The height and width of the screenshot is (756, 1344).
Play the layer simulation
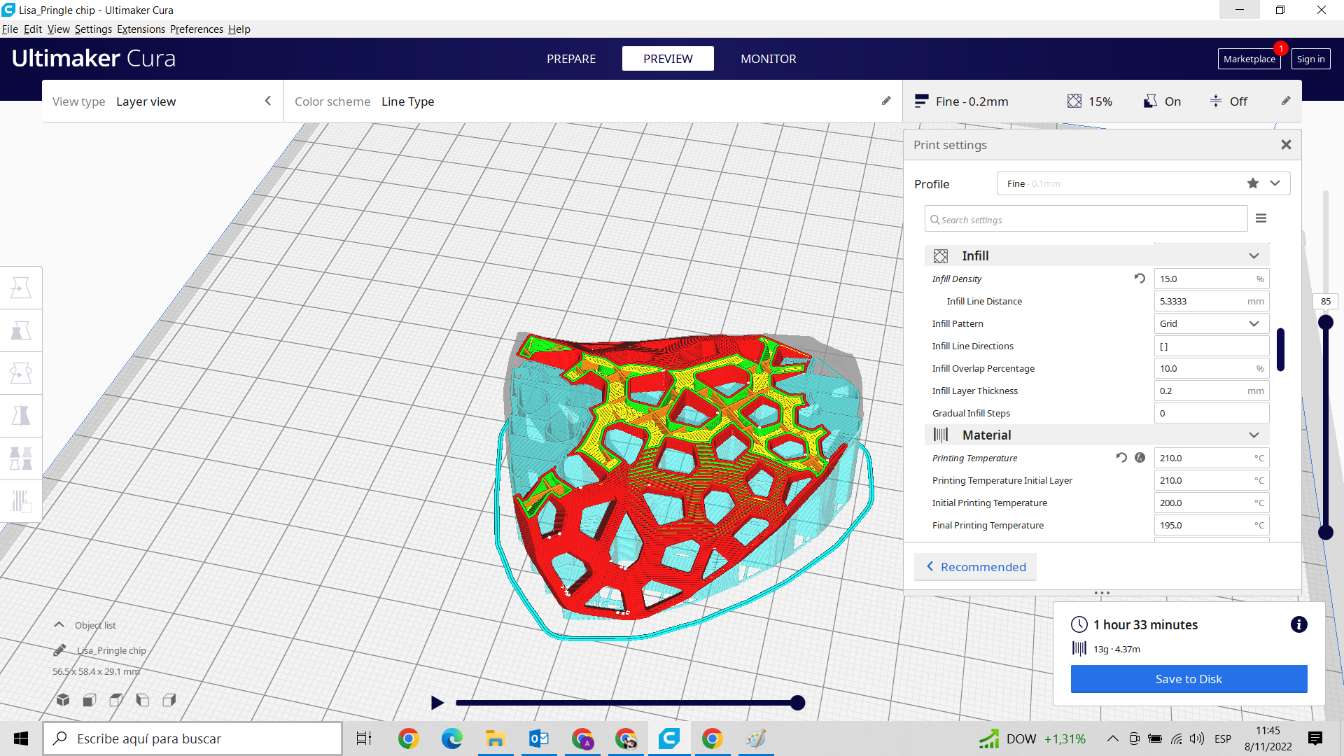[437, 703]
